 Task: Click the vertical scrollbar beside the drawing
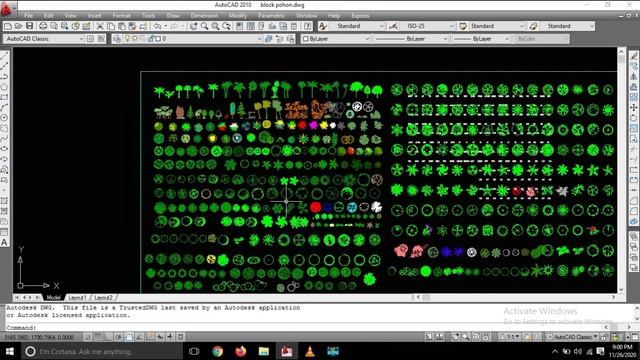click(622, 170)
